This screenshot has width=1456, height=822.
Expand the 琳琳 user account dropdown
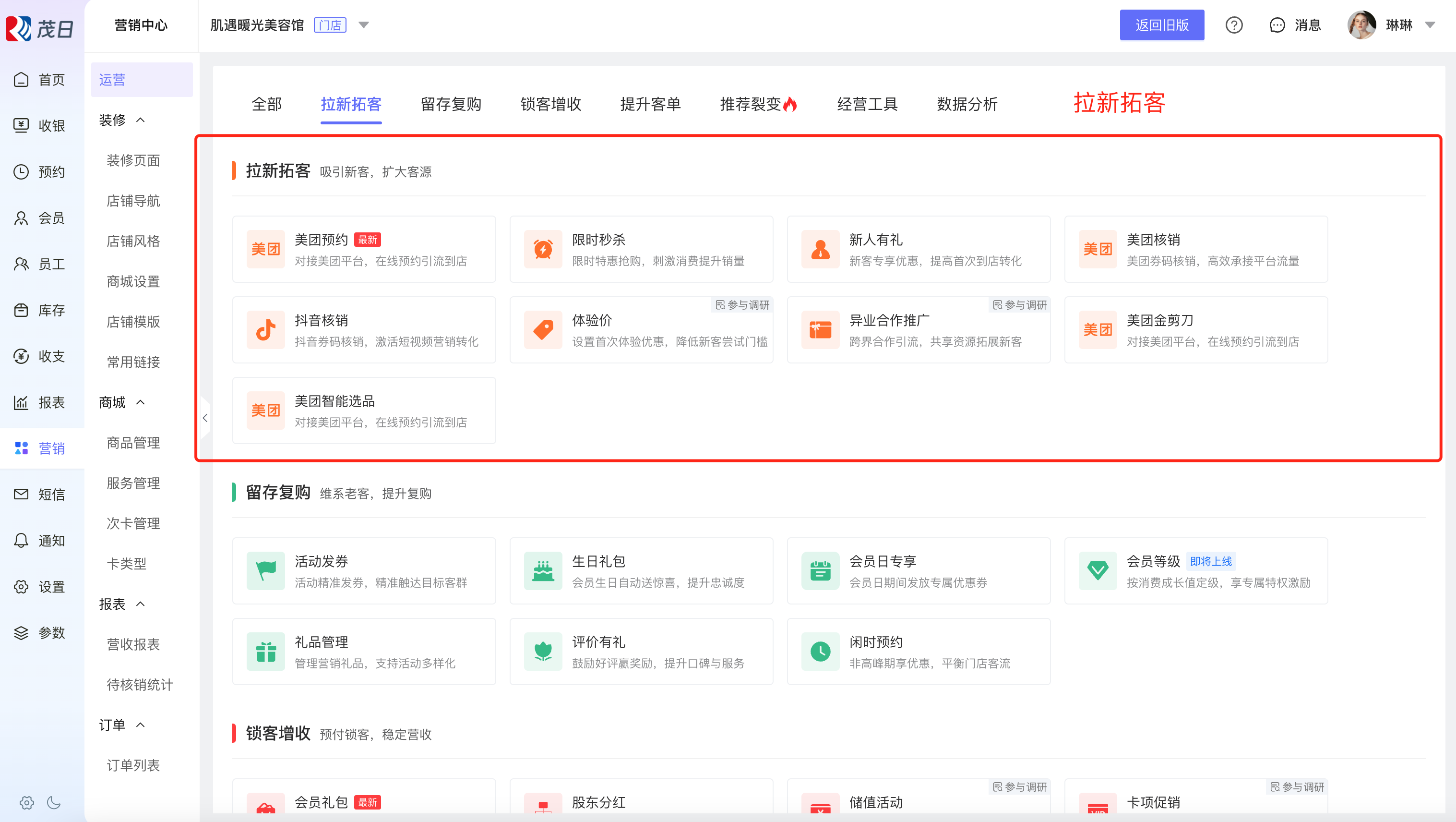coord(1430,25)
